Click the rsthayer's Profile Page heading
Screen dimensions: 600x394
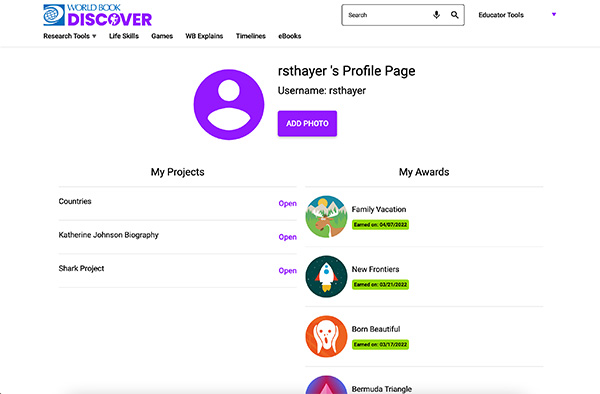coord(347,71)
